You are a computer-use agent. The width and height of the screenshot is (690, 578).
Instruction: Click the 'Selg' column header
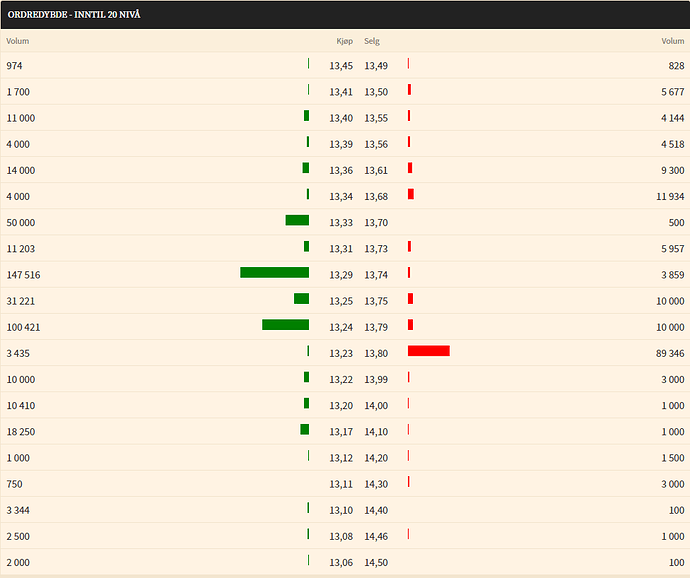coord(372,41)
